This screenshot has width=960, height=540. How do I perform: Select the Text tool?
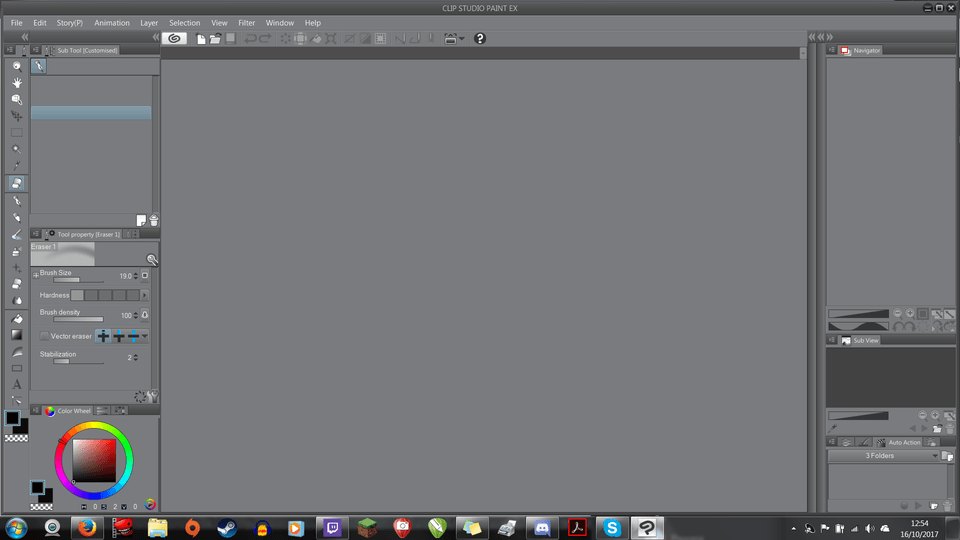(17, 384)
